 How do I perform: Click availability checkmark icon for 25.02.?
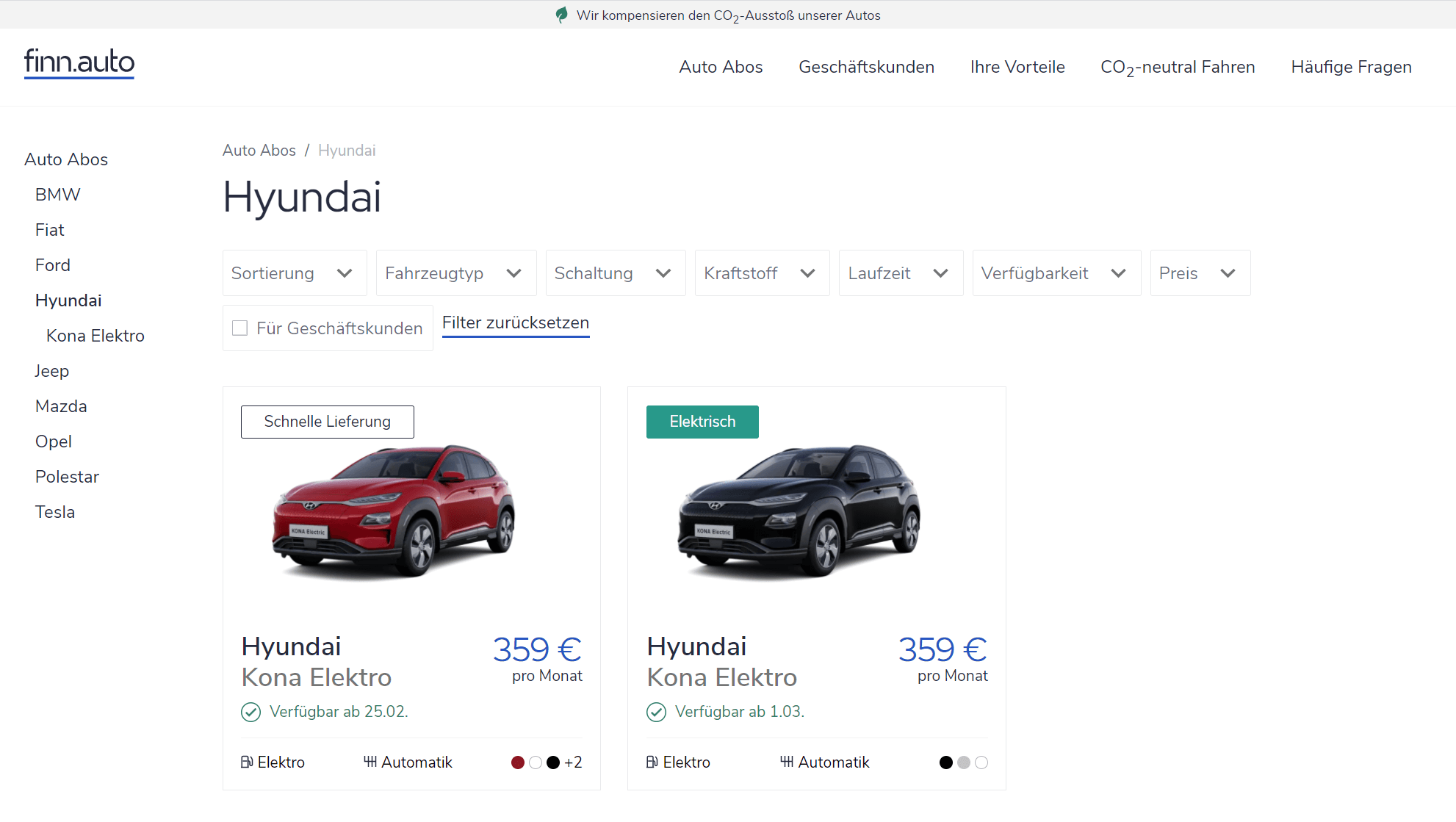point(251,712)
